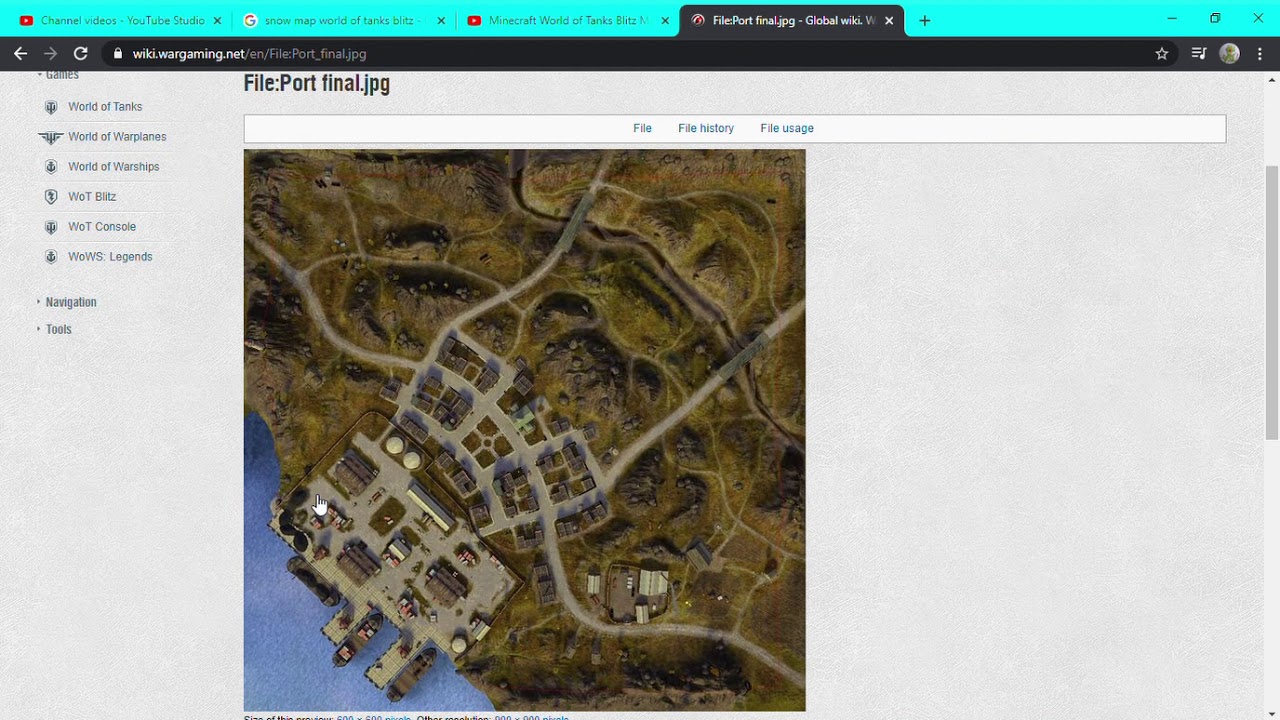Open WoT Console wiki link
Image resolution: width=1280 pixels, height=720 pixels.
pyautogui.click(x=102, y=227)
